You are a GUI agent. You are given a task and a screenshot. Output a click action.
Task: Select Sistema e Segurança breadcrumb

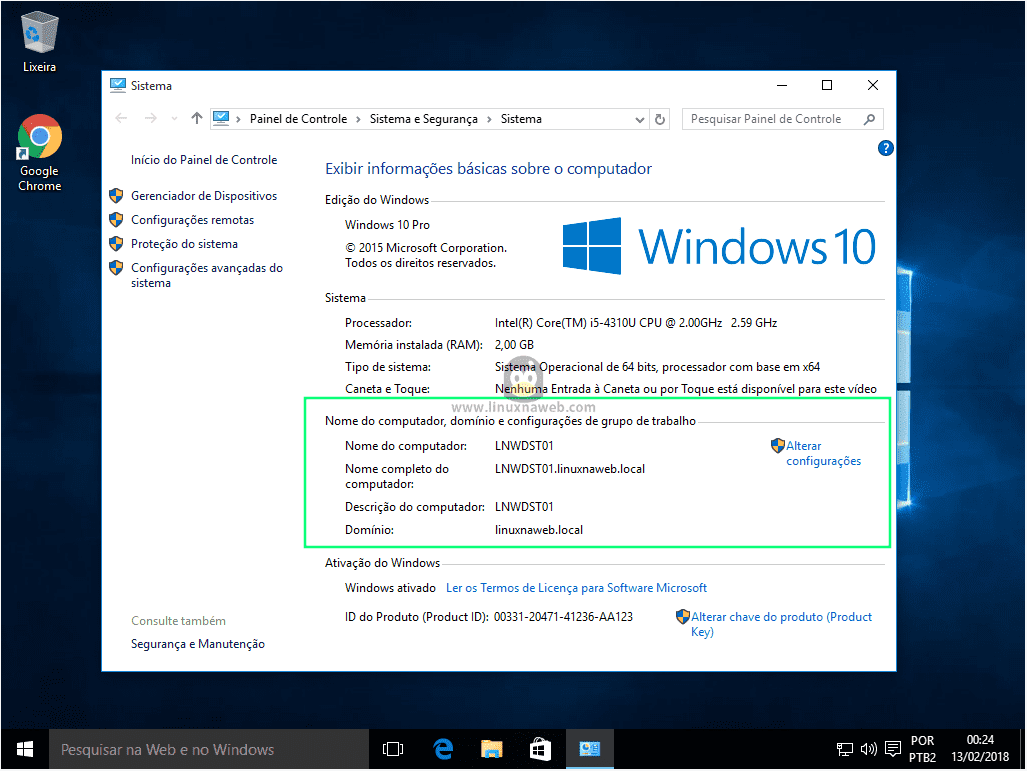[424, 119]
